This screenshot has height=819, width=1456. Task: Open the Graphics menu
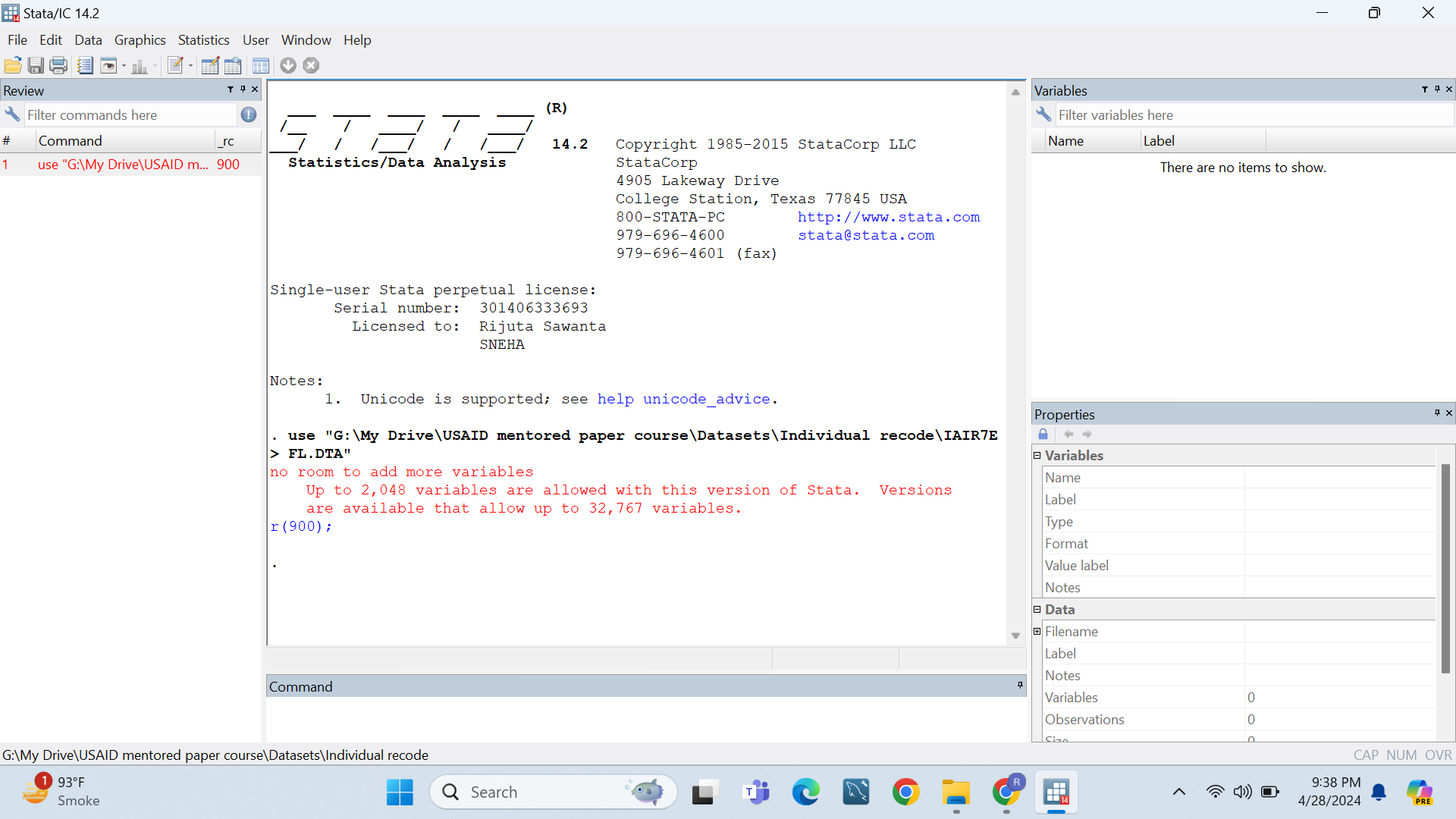click(140, 40)
